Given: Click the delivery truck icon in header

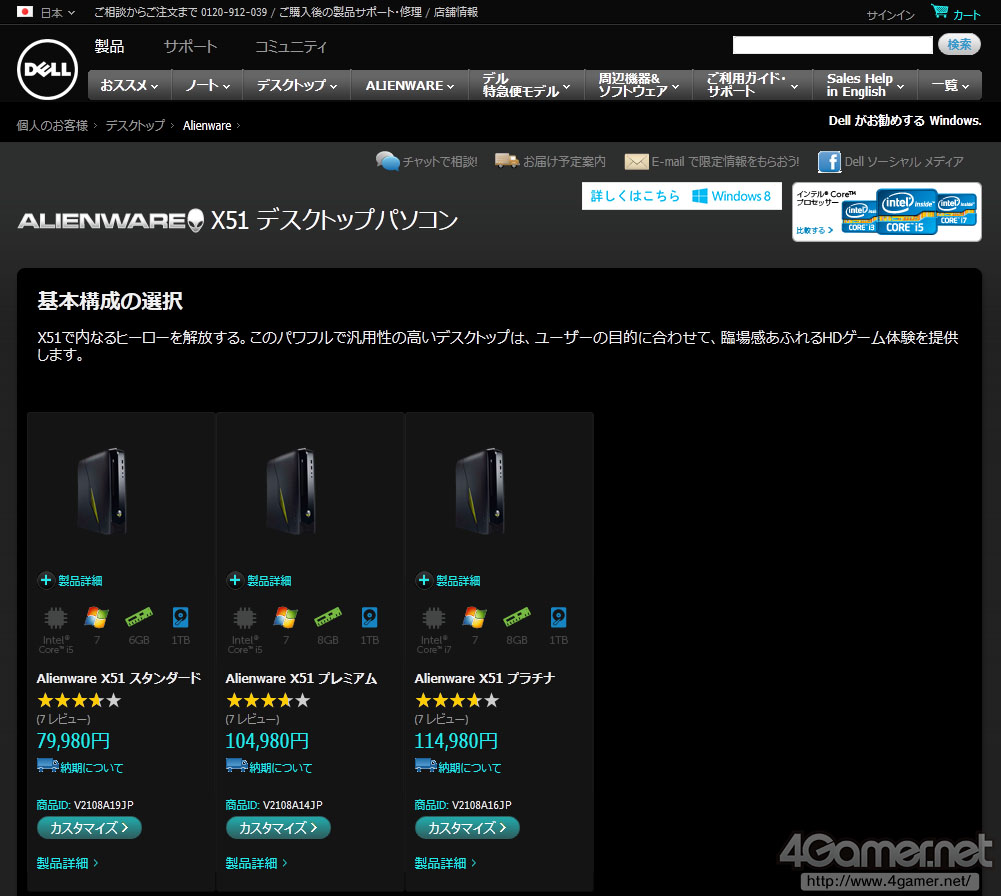Looking at the screenshot, I should coord(507,160).
